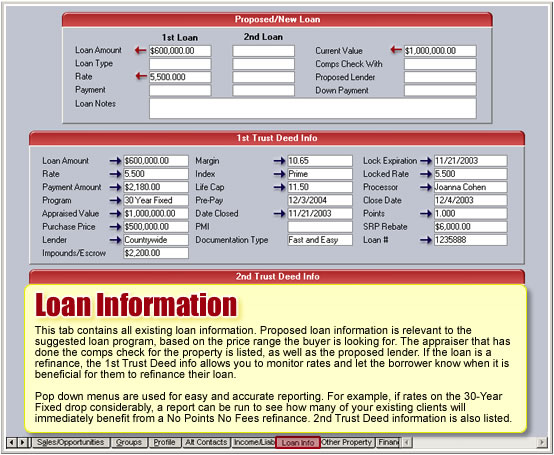Click the Current Value field $1,000,000.00
The width and height of the screenshot is (554, 455).
point(440,51)
